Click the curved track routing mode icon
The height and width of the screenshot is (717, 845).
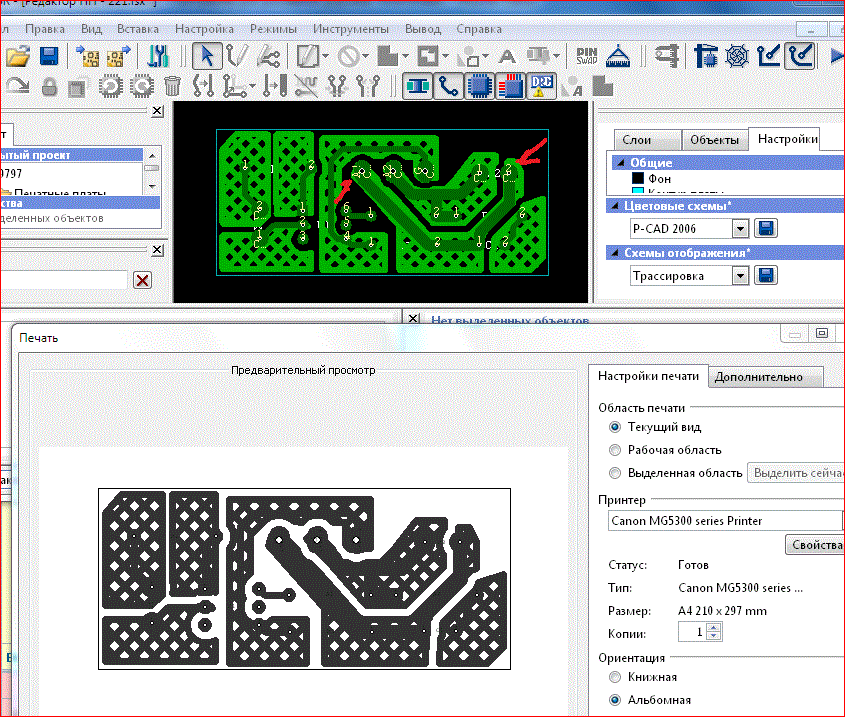[800, 56]
